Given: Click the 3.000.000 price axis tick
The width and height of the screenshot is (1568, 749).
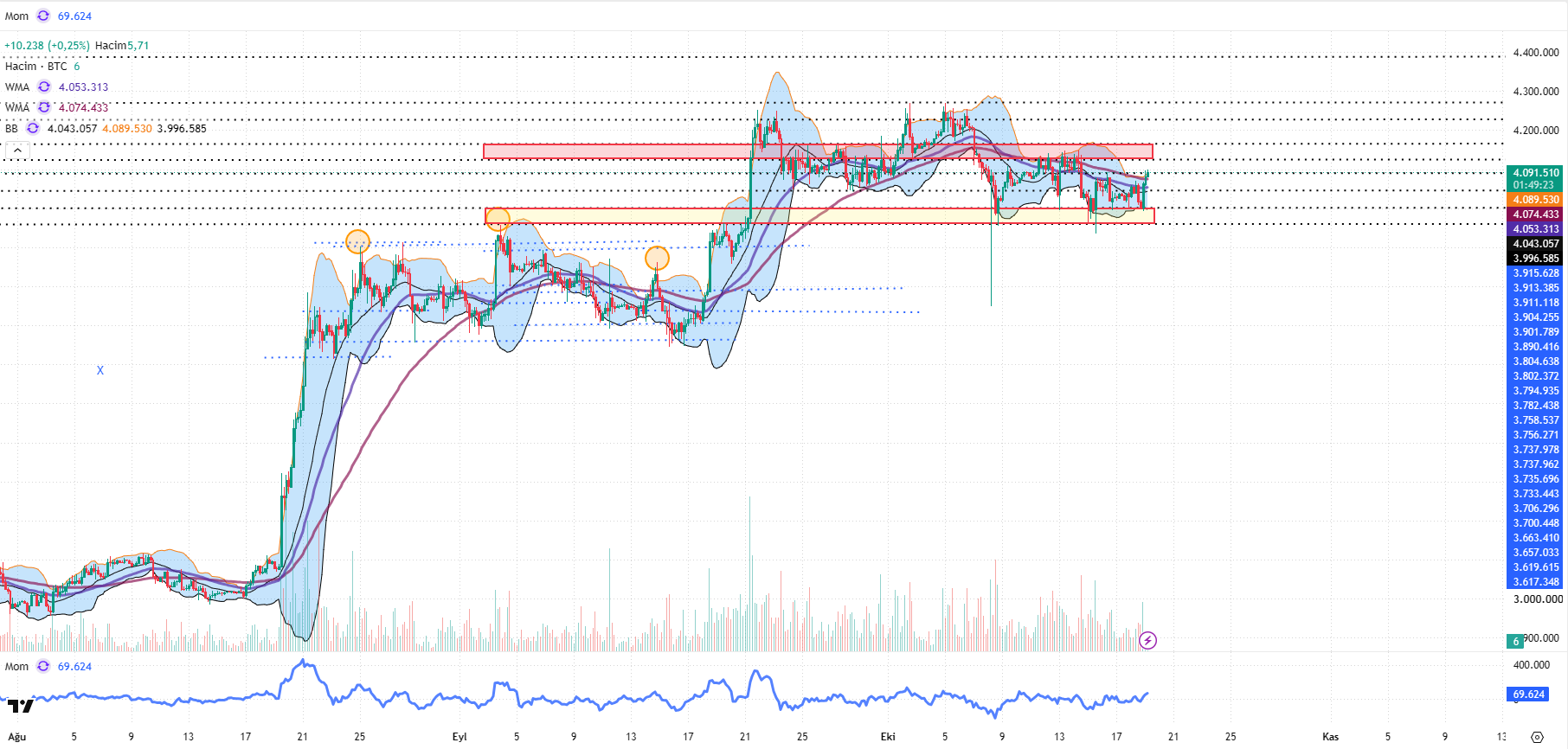Looking at the screenshot, I should click(x=1538, y=599).
